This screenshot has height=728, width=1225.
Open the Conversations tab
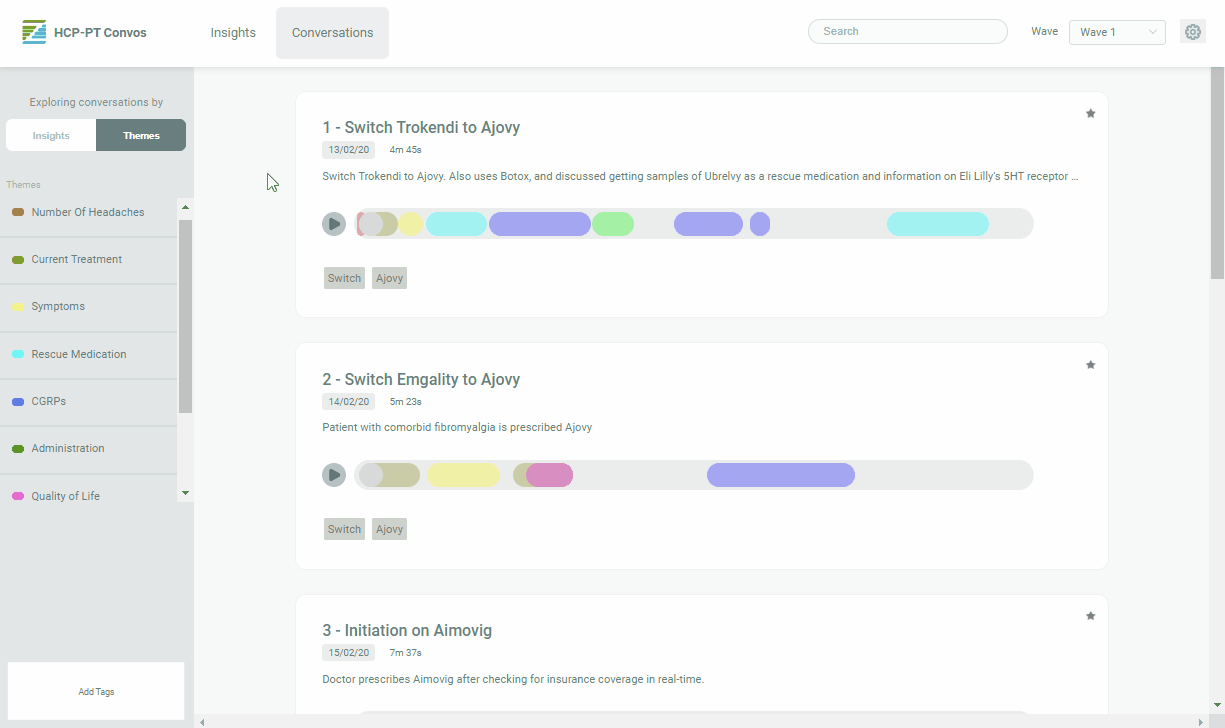point(333,33)
